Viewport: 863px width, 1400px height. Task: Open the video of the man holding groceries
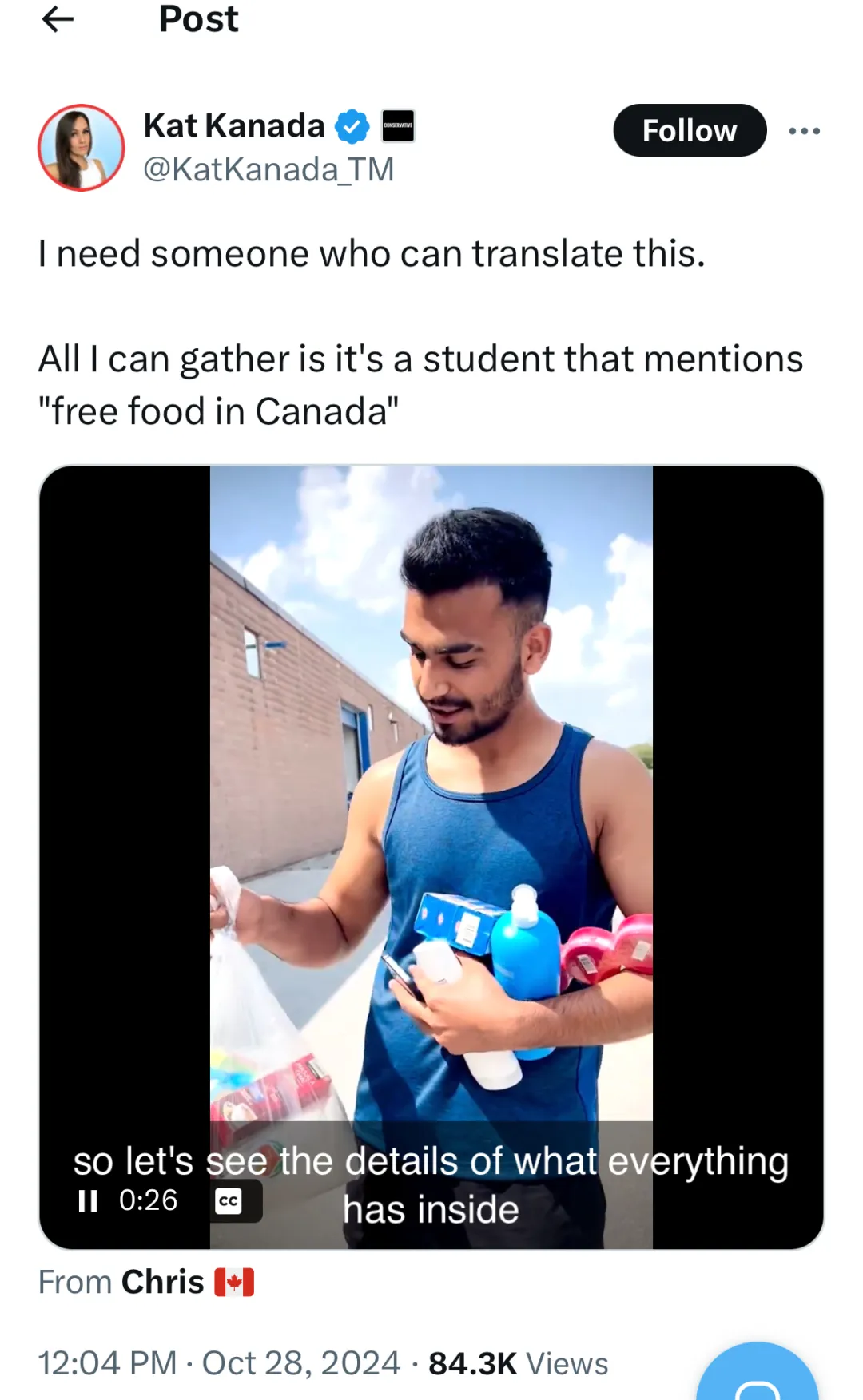431,799
